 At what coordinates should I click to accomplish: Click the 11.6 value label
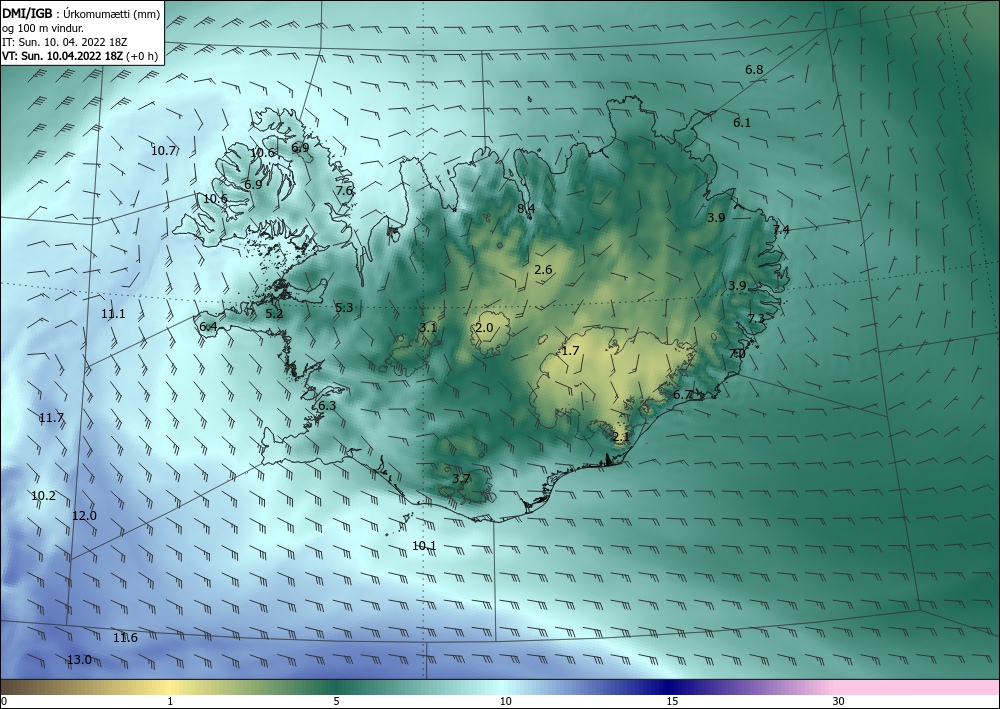pyautogui.click(x=125, y=638)
